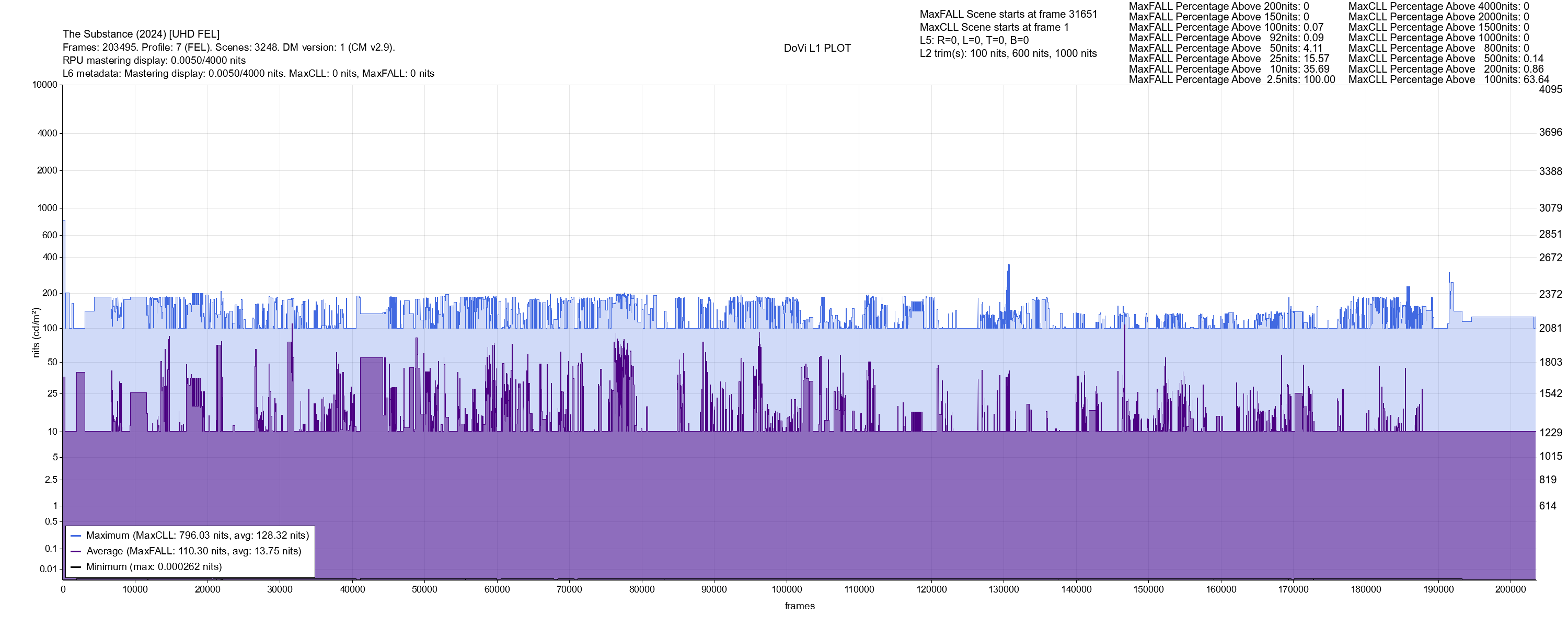Viewport: 1568px width, 627px height.
Task: Click the black Minimum legend line swatch
Action: [76, 567]
